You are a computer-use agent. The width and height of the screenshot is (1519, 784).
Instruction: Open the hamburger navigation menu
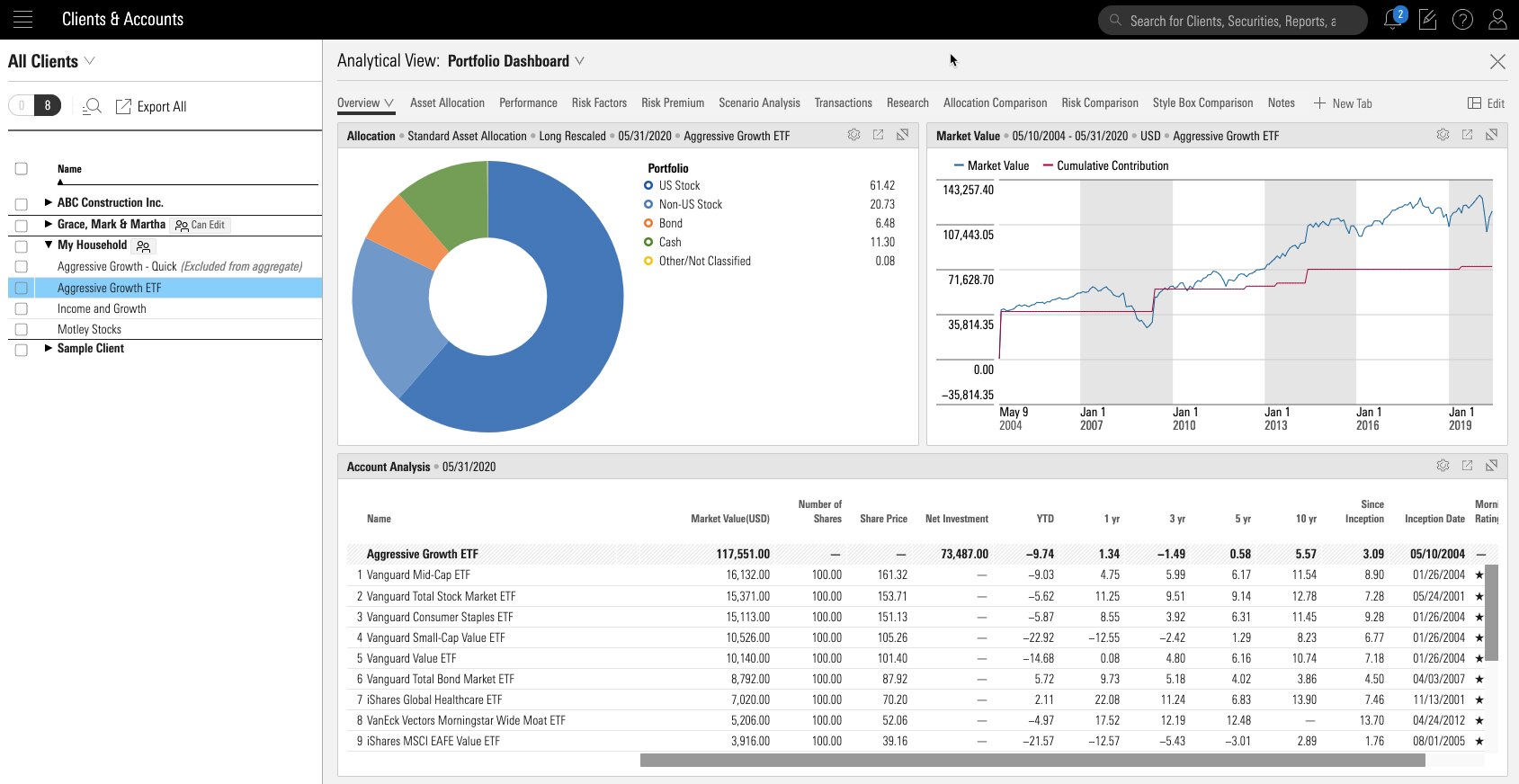coord(22,19)
